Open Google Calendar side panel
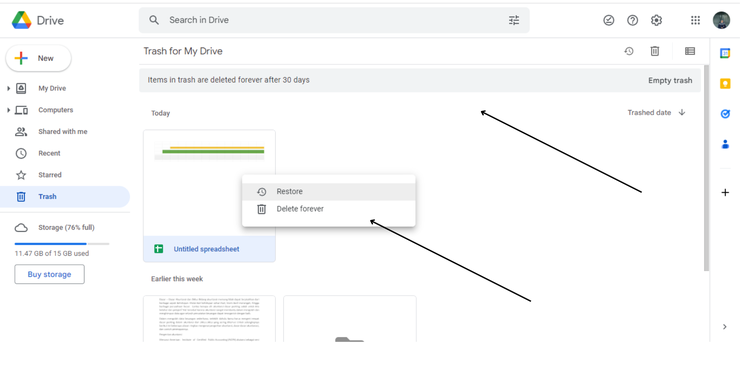 pos(725,53)
